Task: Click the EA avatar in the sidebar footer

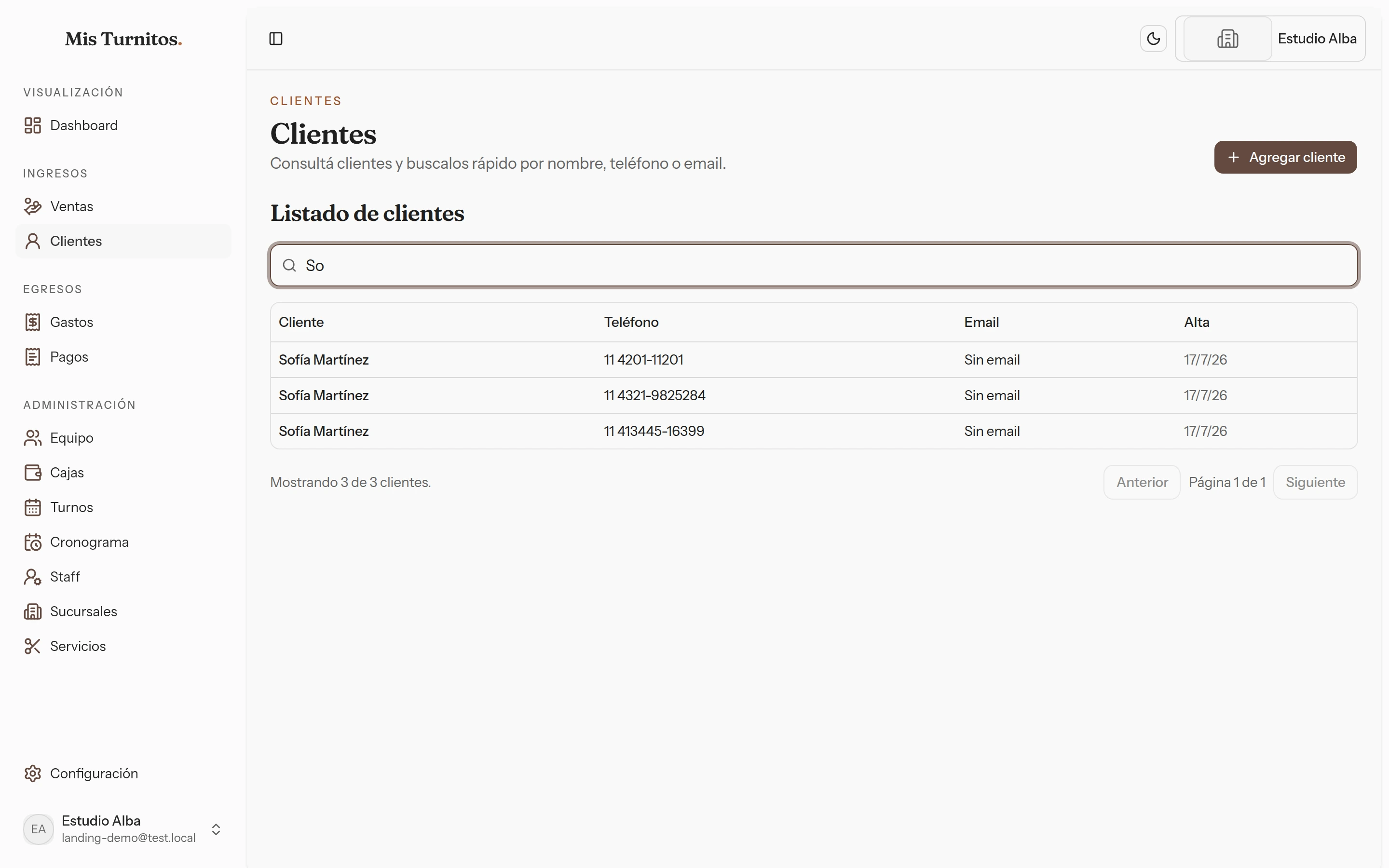Action: coord(38,829)
